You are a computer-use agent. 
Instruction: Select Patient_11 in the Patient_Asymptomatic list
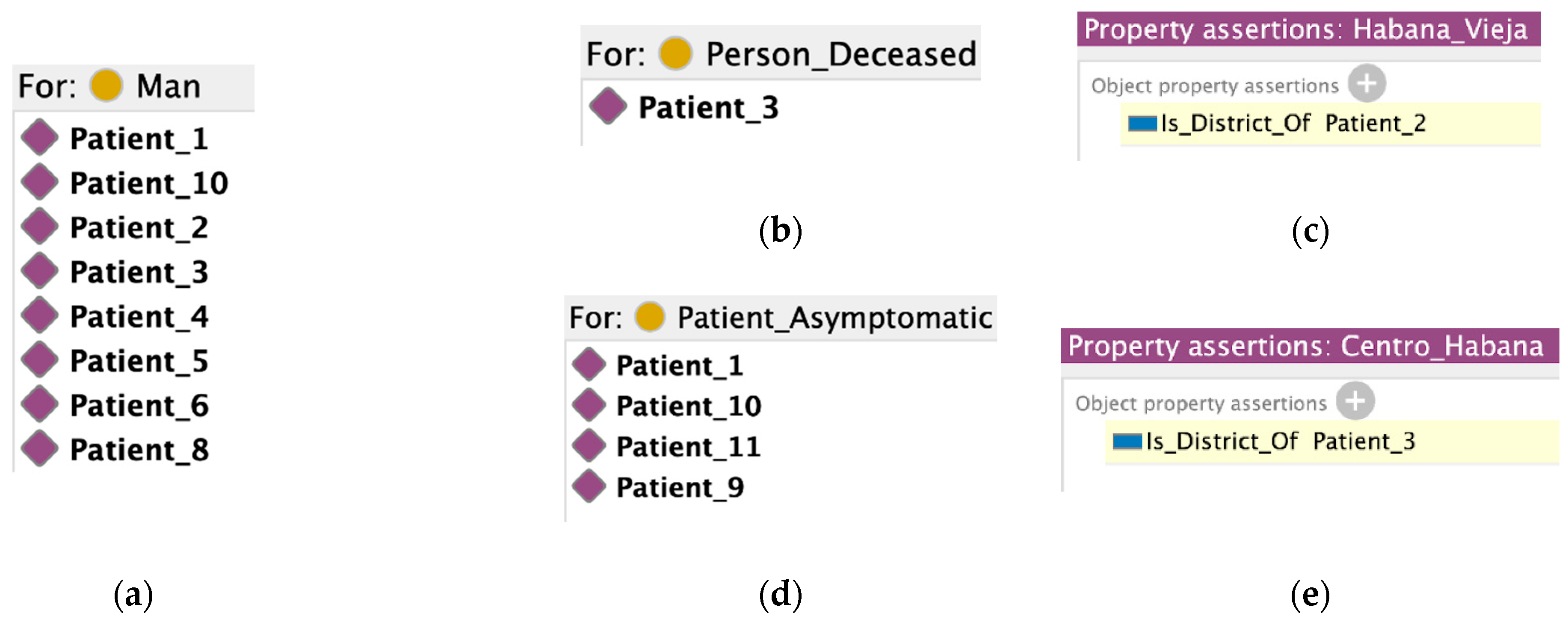[x=689, y=447]
